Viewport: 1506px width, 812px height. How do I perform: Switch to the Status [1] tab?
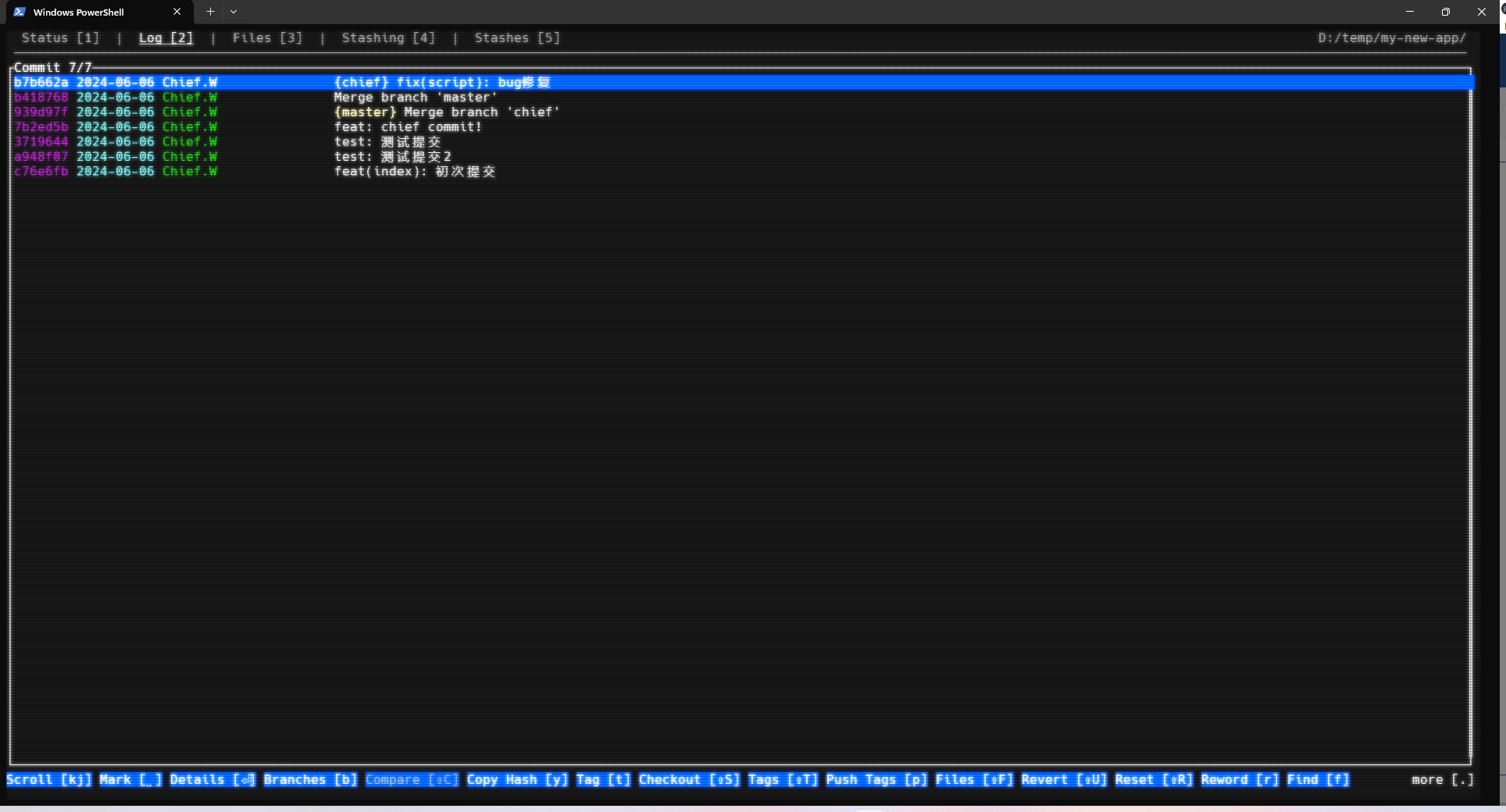[x=61, y=38]
